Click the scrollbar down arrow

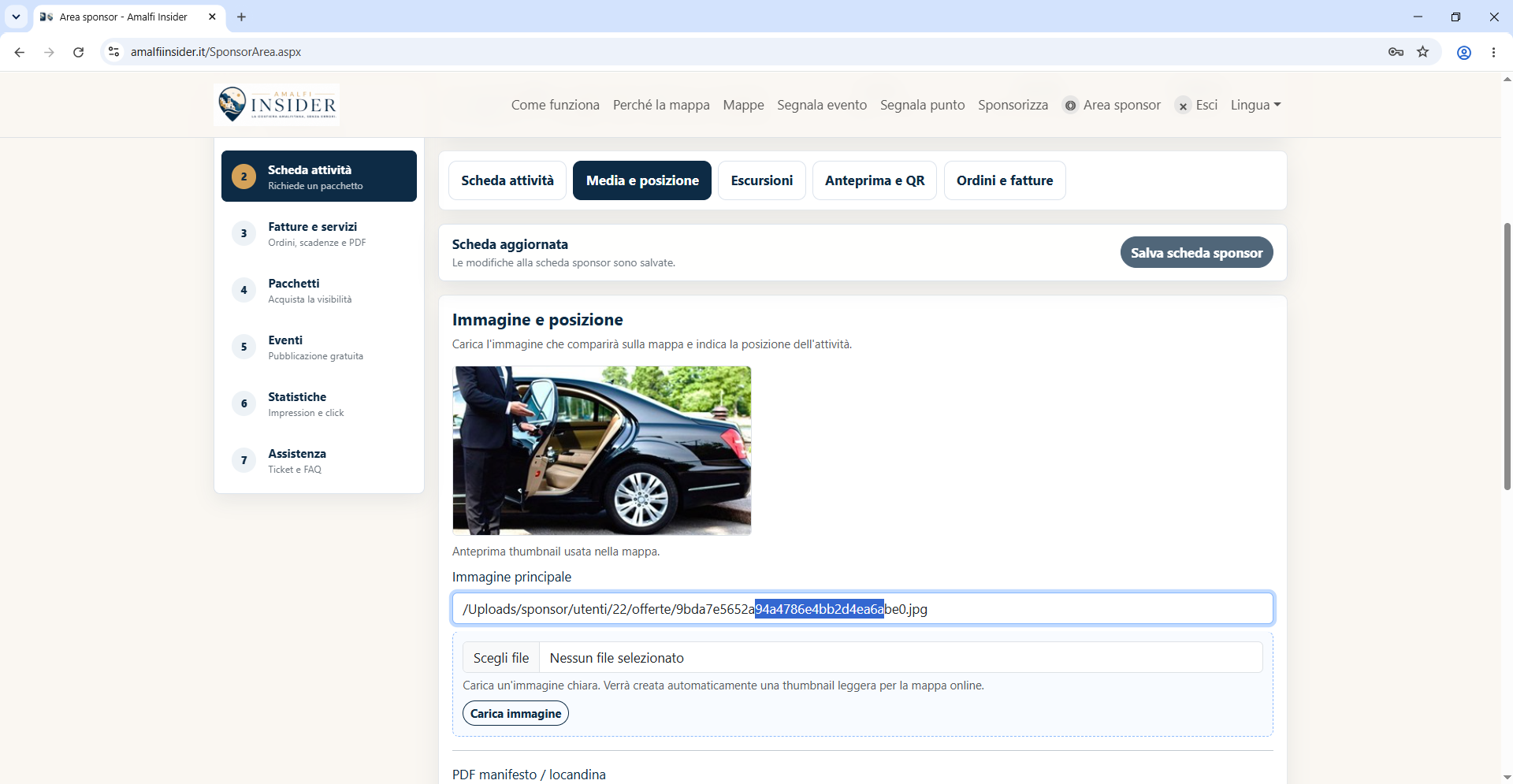(1507, 778)
